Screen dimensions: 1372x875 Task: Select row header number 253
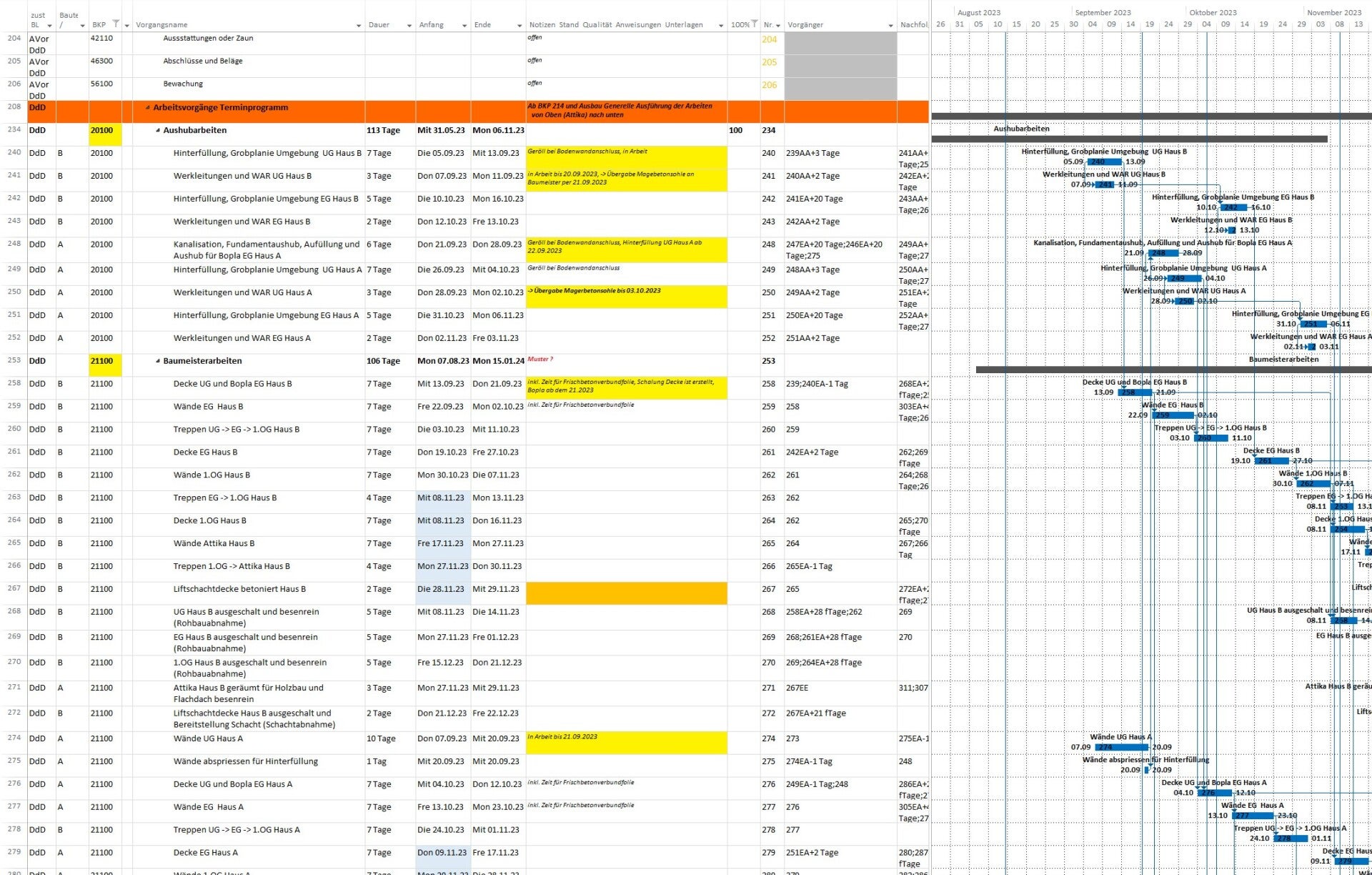(x=14, y=360)
